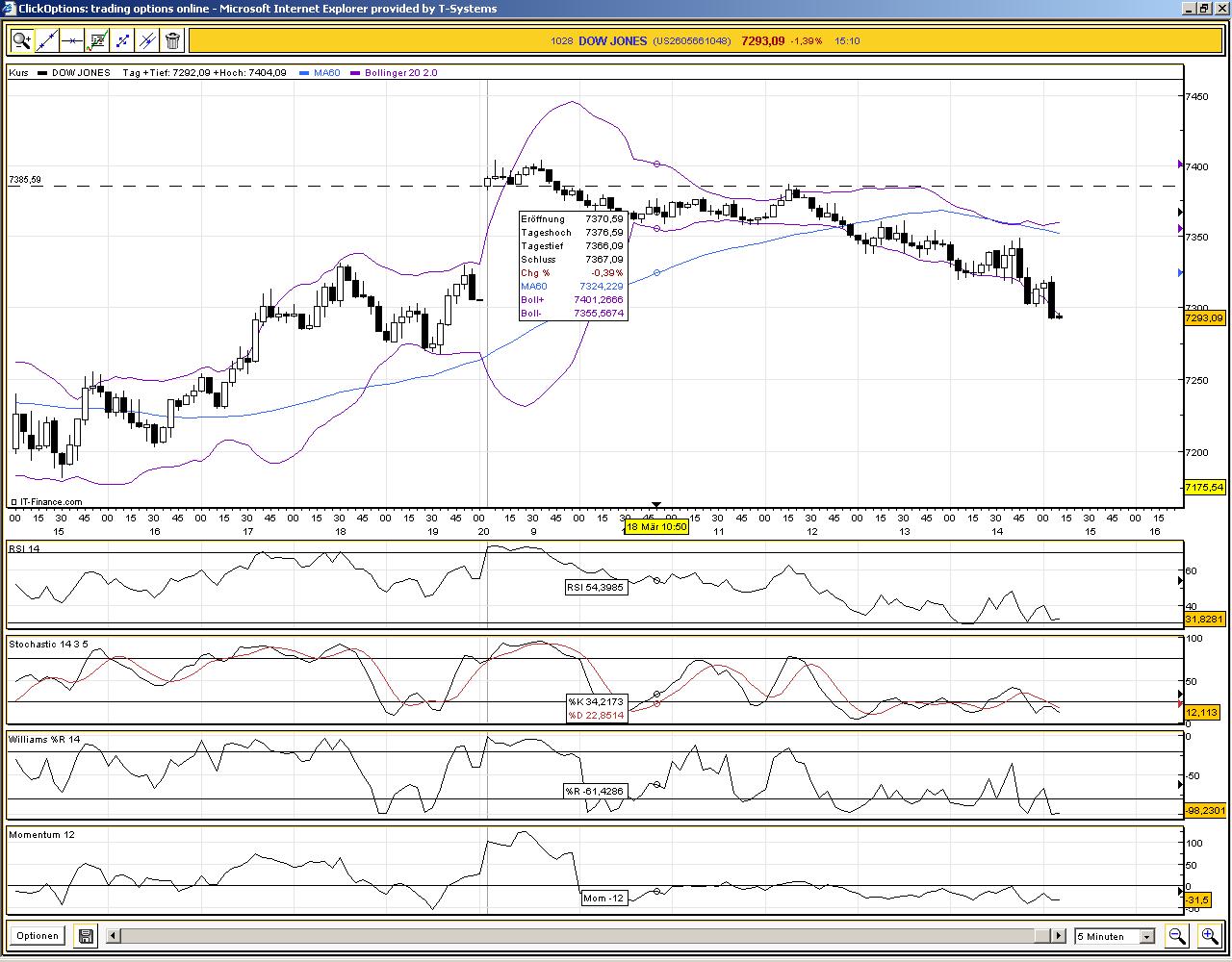
Task: Click the Chg % -0,39% tooltip row
Action: 573,273
